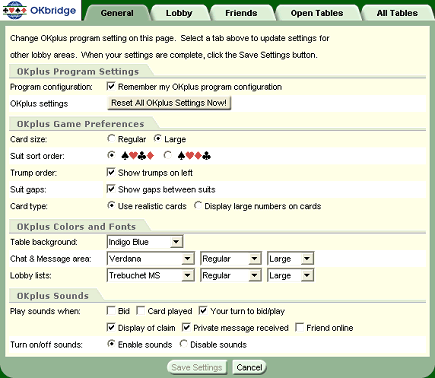
Task: Open the Lobby tab
Action: [x=179, y=13]
